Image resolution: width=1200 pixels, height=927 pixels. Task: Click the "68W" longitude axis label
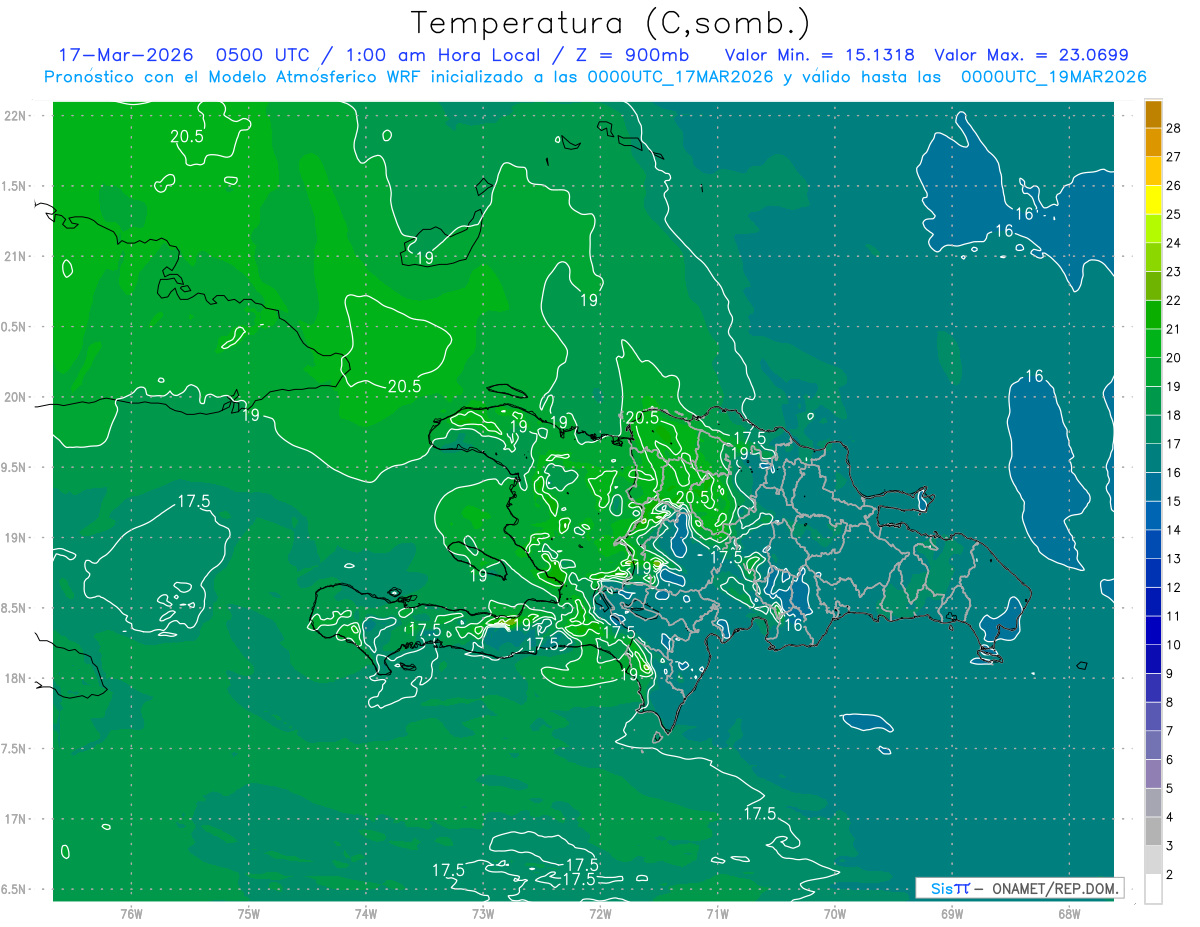point(1069,913)
